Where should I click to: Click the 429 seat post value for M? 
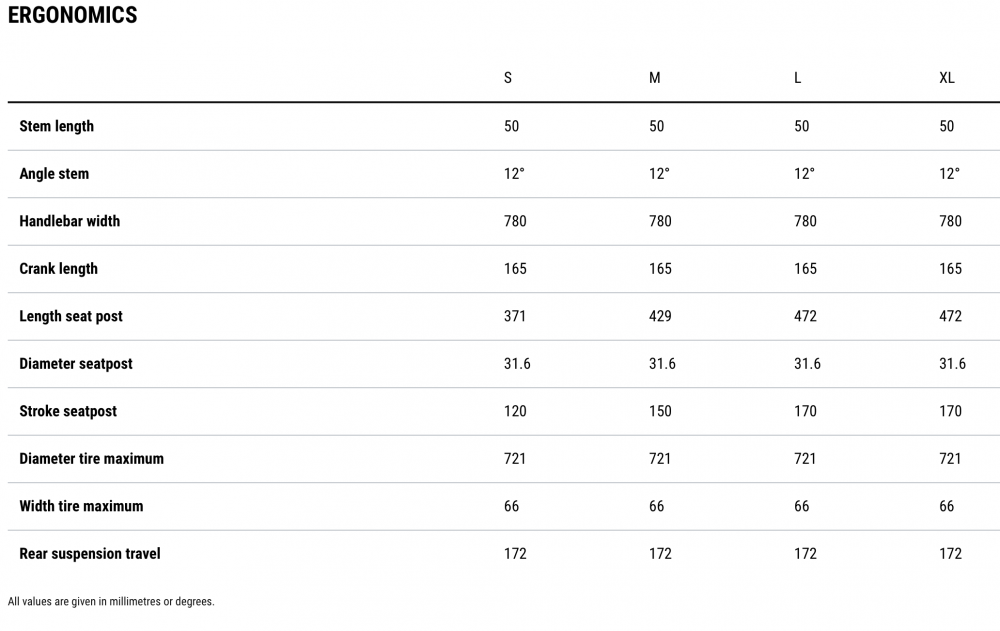coord(660,316)
